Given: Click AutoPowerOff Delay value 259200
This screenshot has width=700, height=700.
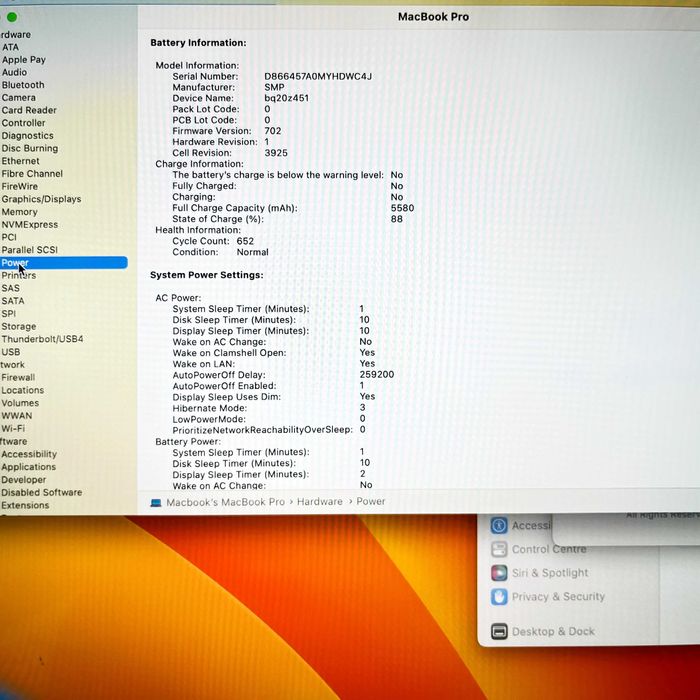Looking at the screenshot, I should pos(377,375).
